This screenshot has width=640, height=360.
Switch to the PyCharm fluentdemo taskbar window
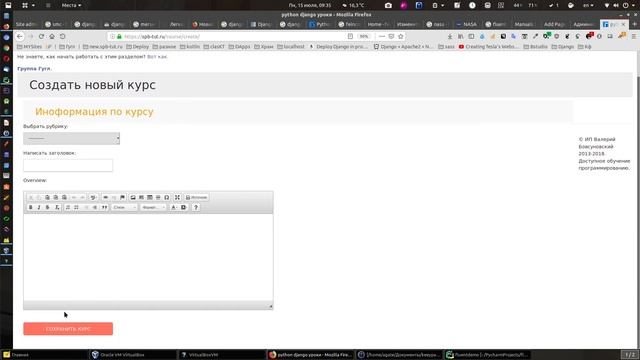487,355
